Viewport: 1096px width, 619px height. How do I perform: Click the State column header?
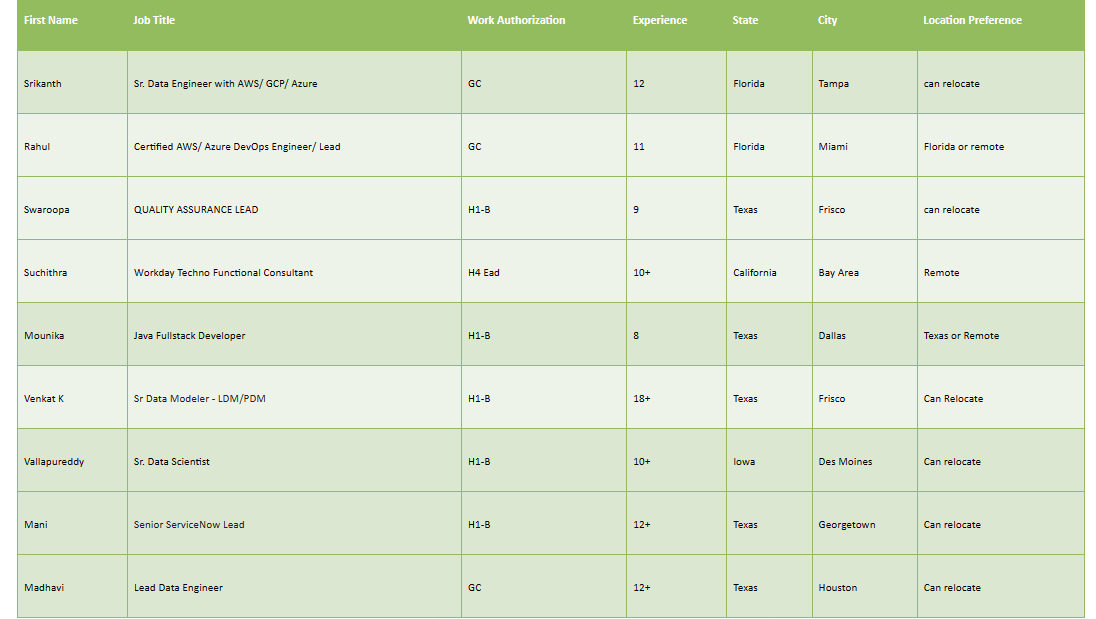pos(744,20)
